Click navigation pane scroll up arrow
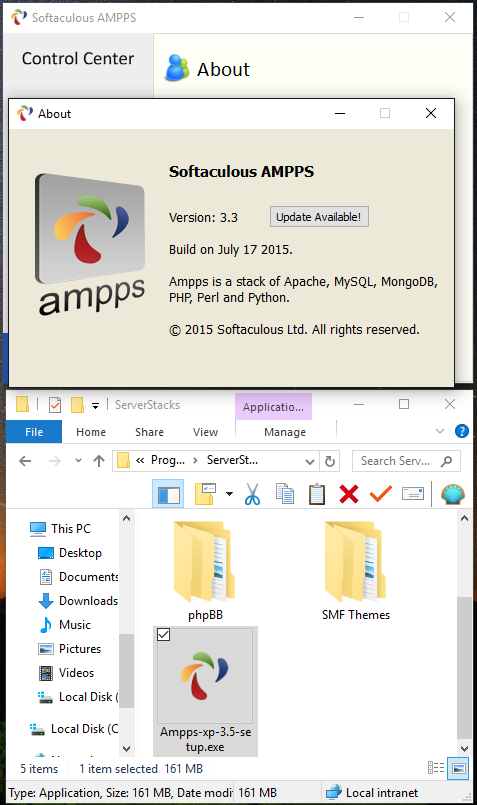Image resolution: width=477 pixels, height=805 pixels. tap(126, 519)
